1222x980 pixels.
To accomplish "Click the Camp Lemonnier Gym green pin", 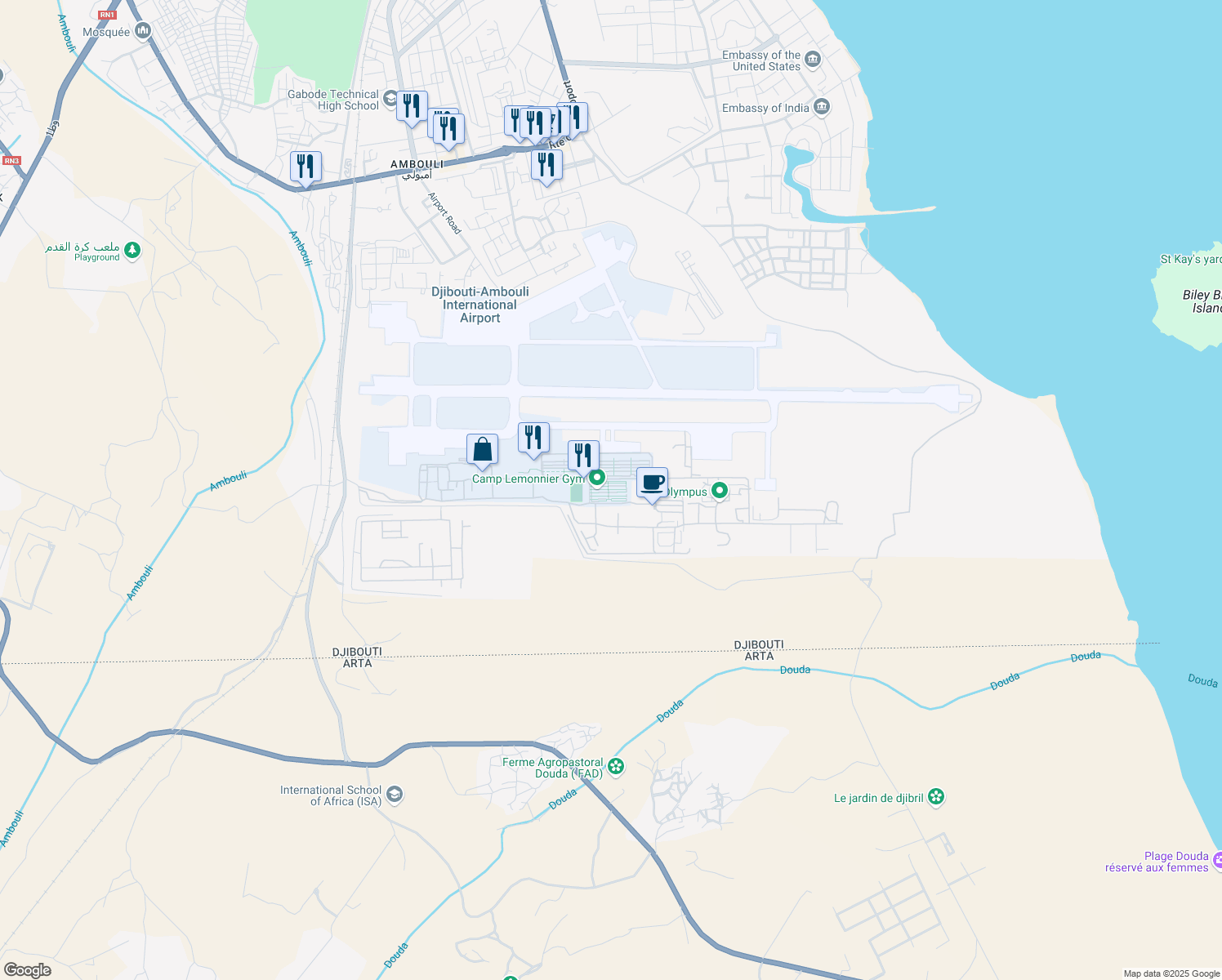I will point(597,478).
